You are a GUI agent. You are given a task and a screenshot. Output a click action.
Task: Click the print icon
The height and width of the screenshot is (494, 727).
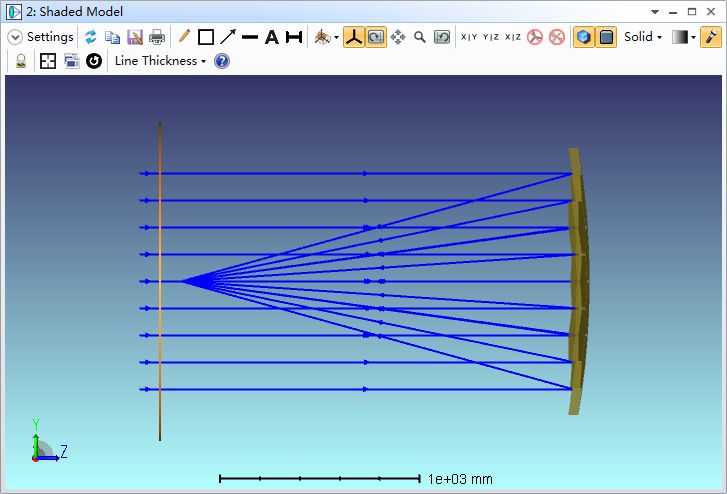(x=157, y=37)
